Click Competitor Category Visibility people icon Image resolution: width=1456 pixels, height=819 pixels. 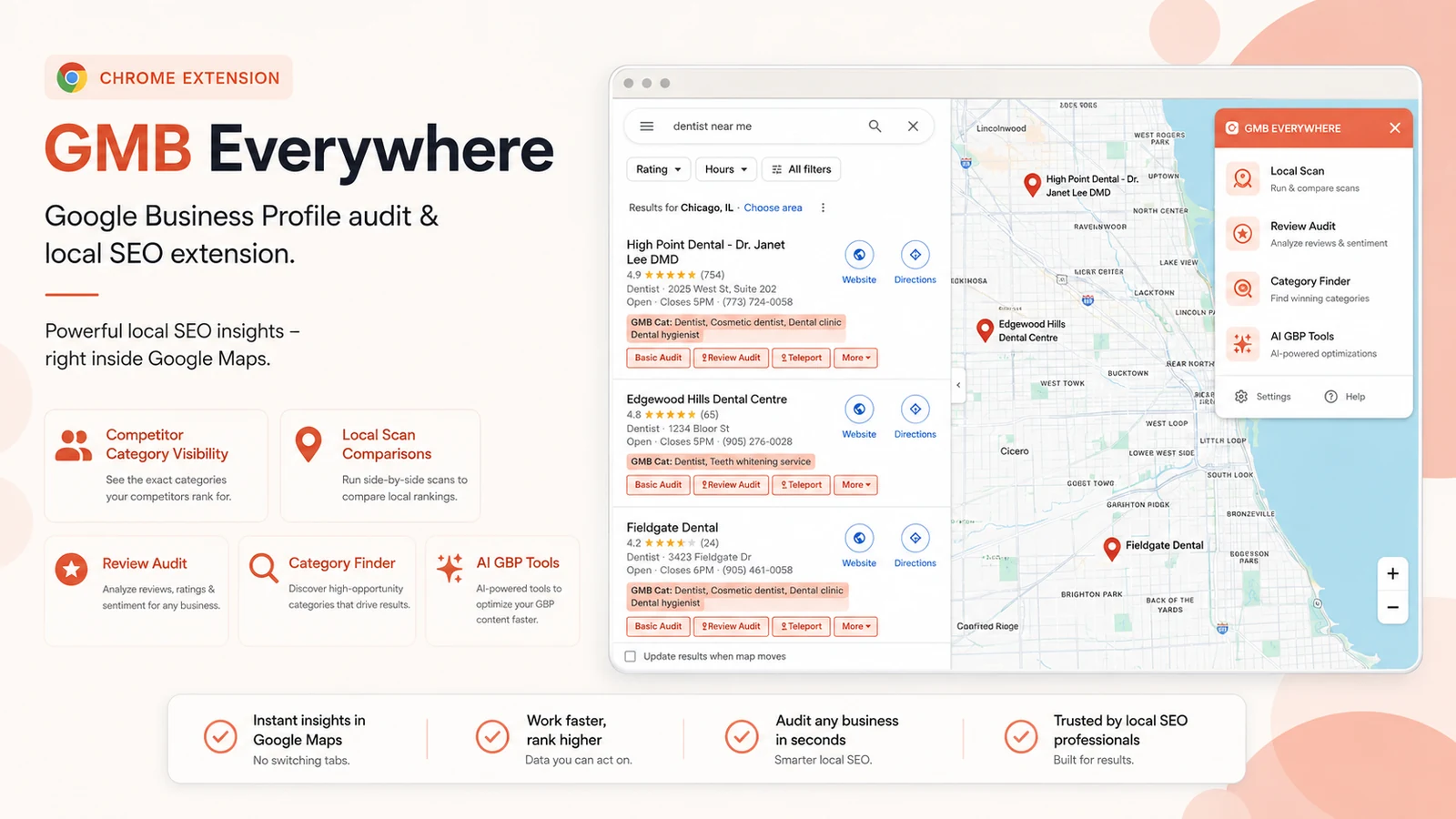pyautogui.click(x=74, y=446)
